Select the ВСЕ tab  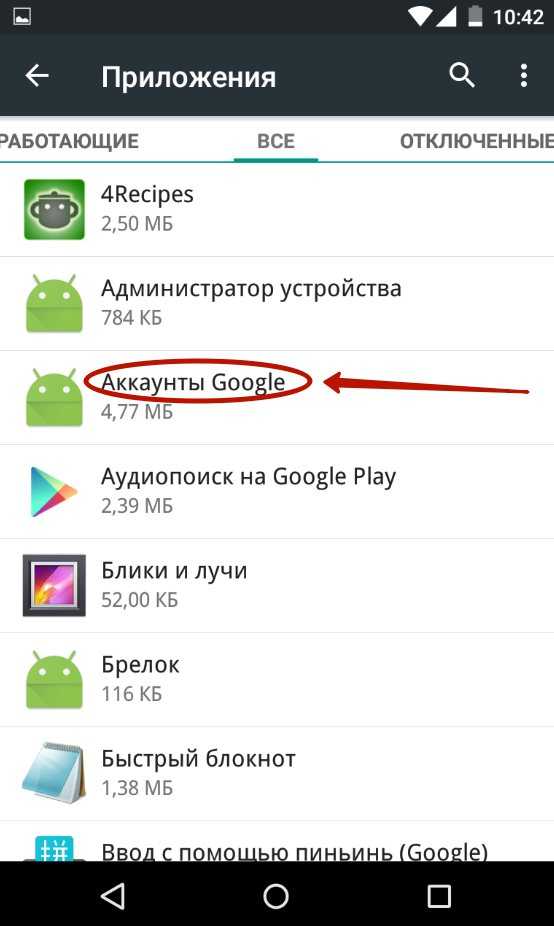point(276,141)
